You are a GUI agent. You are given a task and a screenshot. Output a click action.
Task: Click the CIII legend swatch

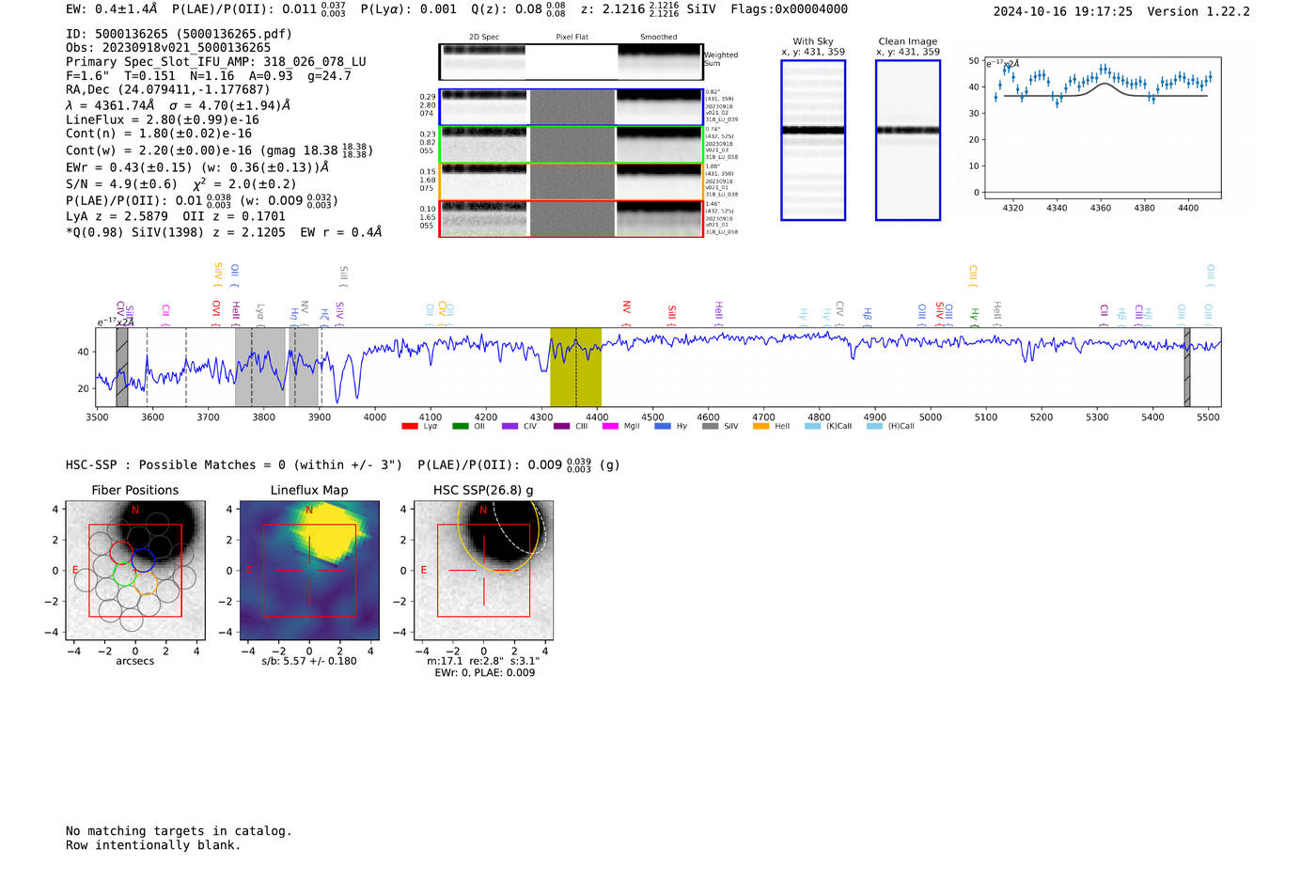pos(561,426)
